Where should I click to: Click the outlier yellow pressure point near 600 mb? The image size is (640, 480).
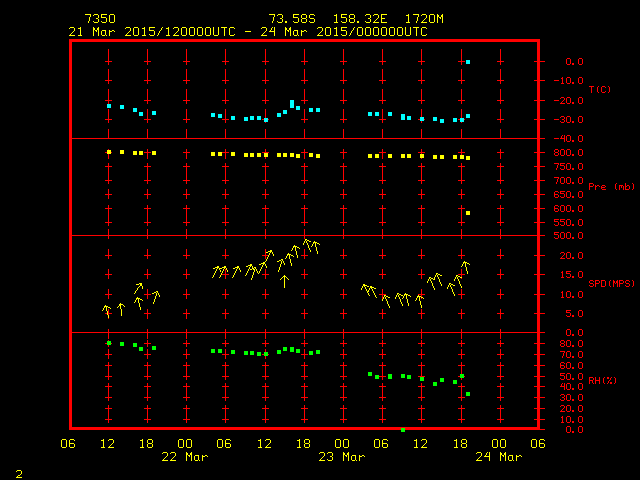[x=467, y=213]
